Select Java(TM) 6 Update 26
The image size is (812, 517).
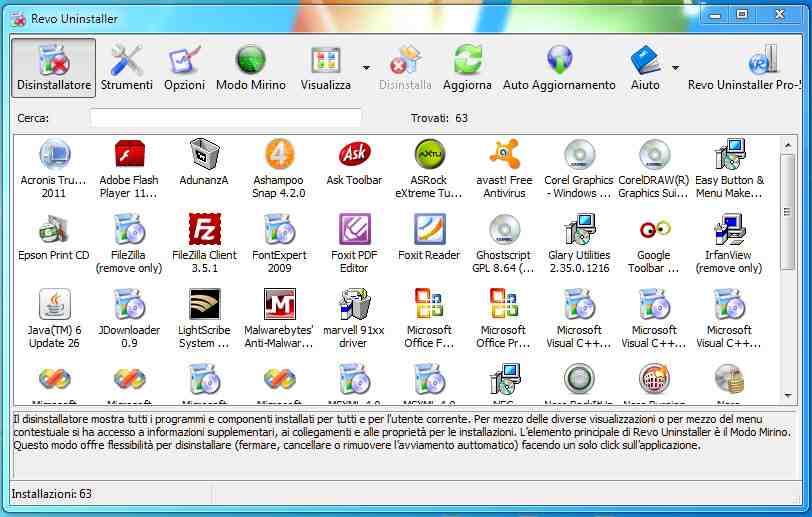click(x=54, y=319)
